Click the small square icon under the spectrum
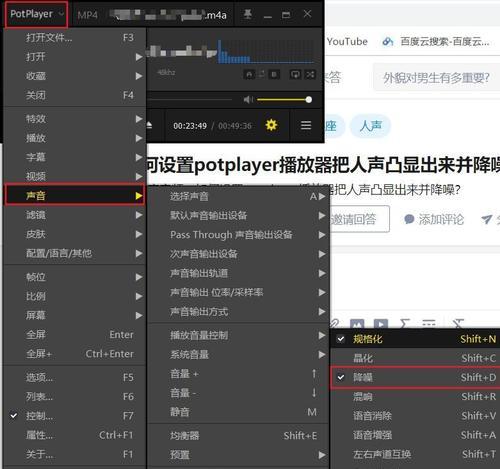This screenshot has width=500, height=469. (274, 74)
